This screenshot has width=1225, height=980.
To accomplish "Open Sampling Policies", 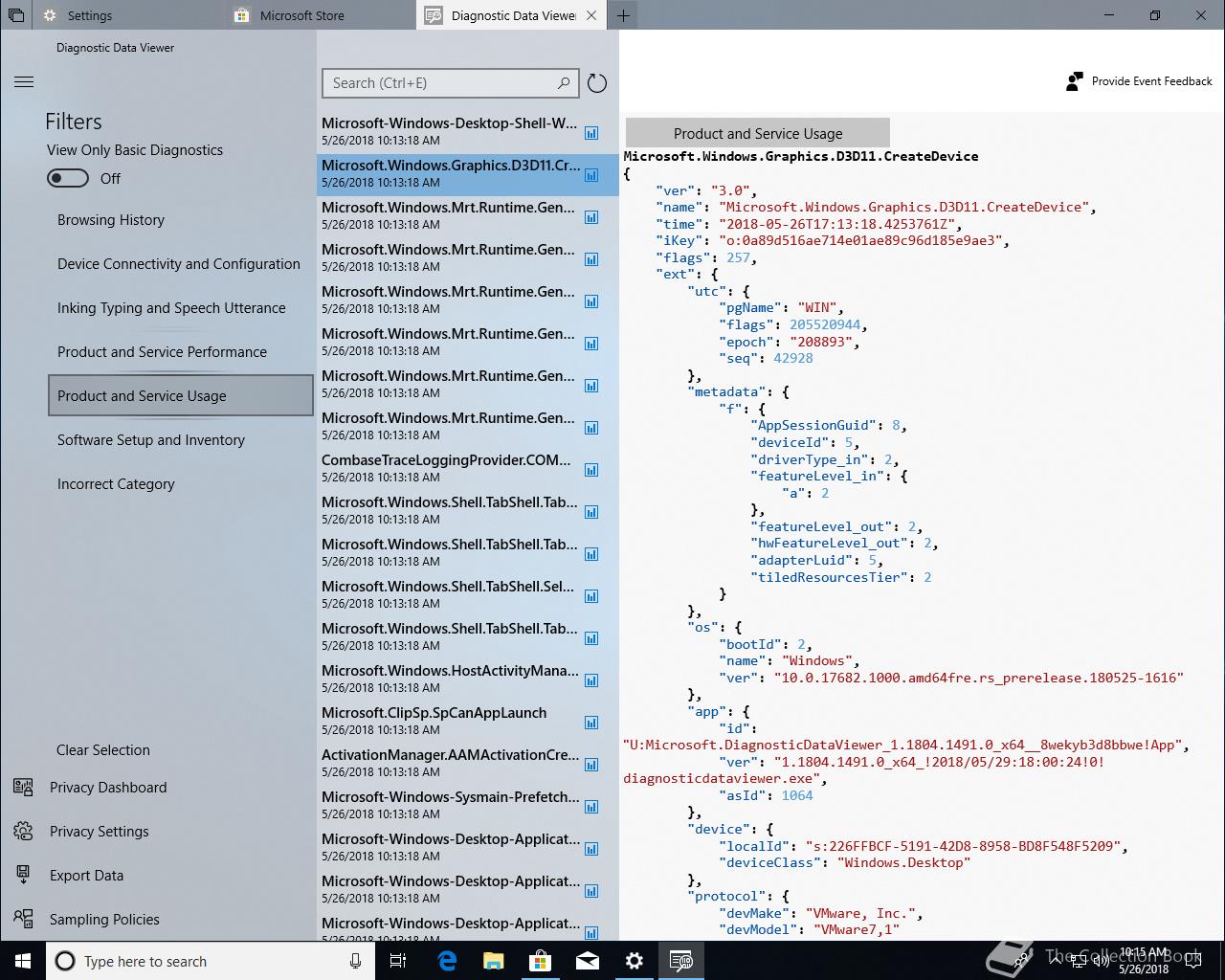I will 104,919.
